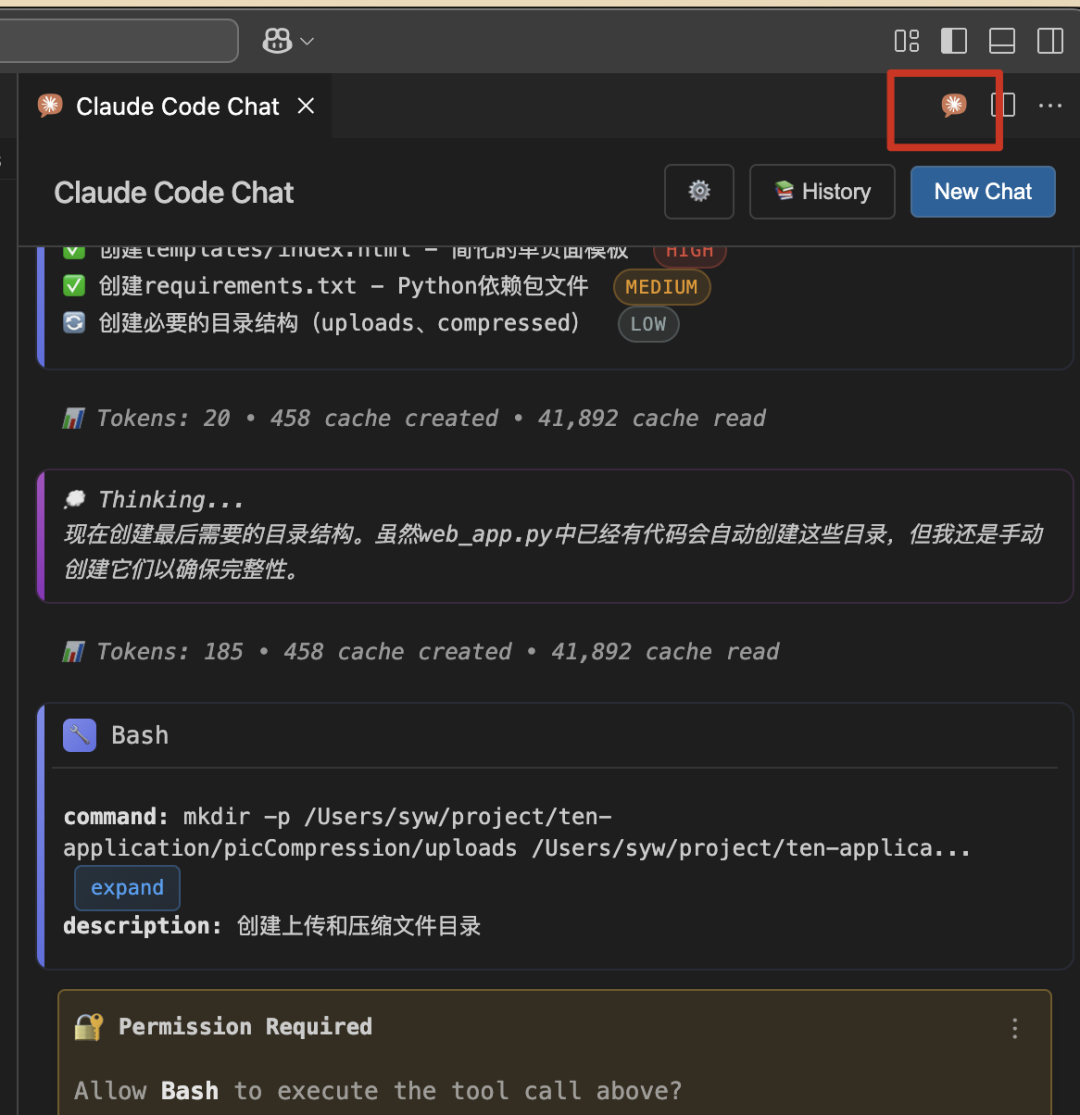
Task: Click the 'Bash' tool header label
Action: (140, 735)
